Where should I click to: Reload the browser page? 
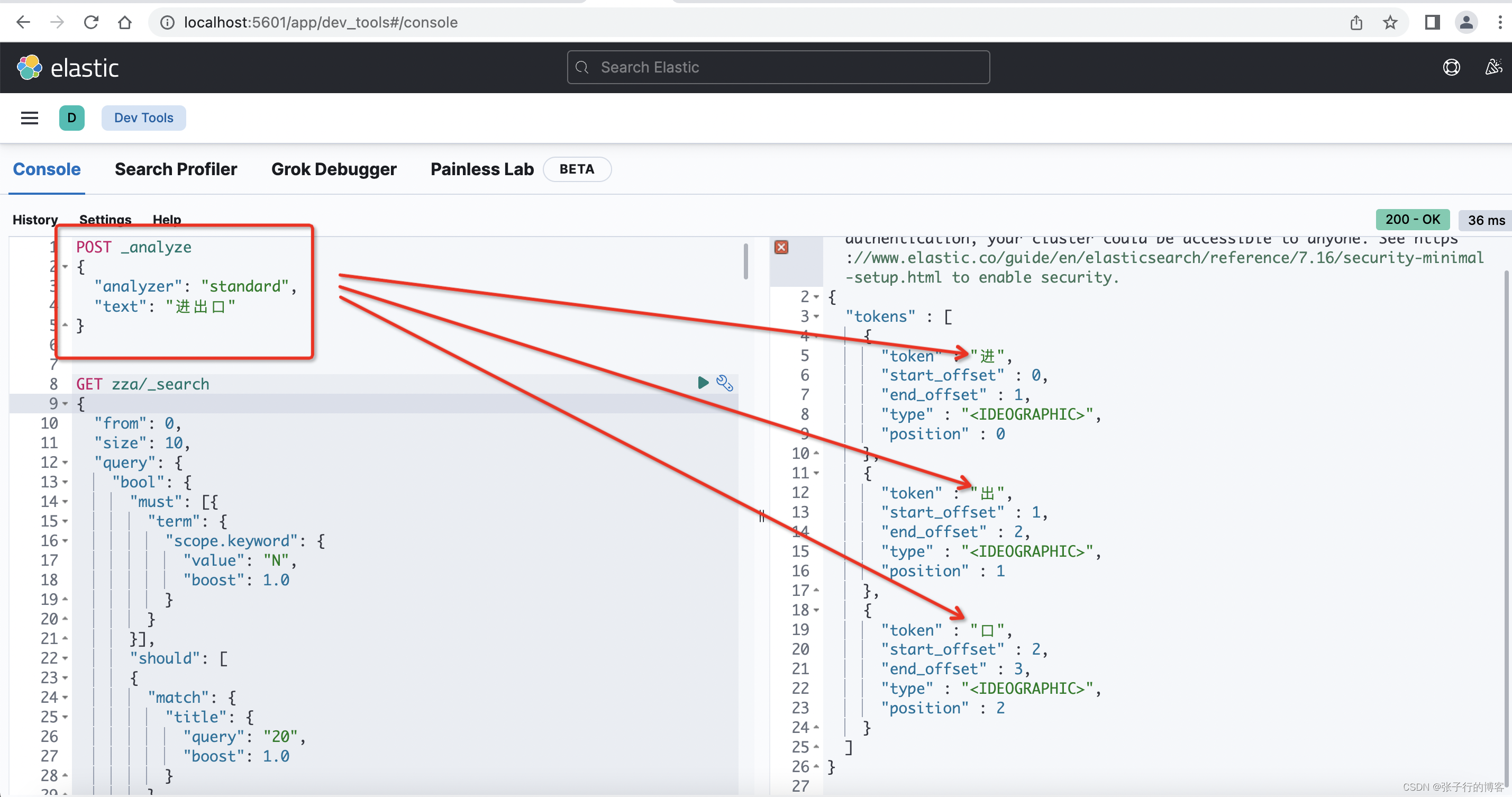[x=91, y=22]
